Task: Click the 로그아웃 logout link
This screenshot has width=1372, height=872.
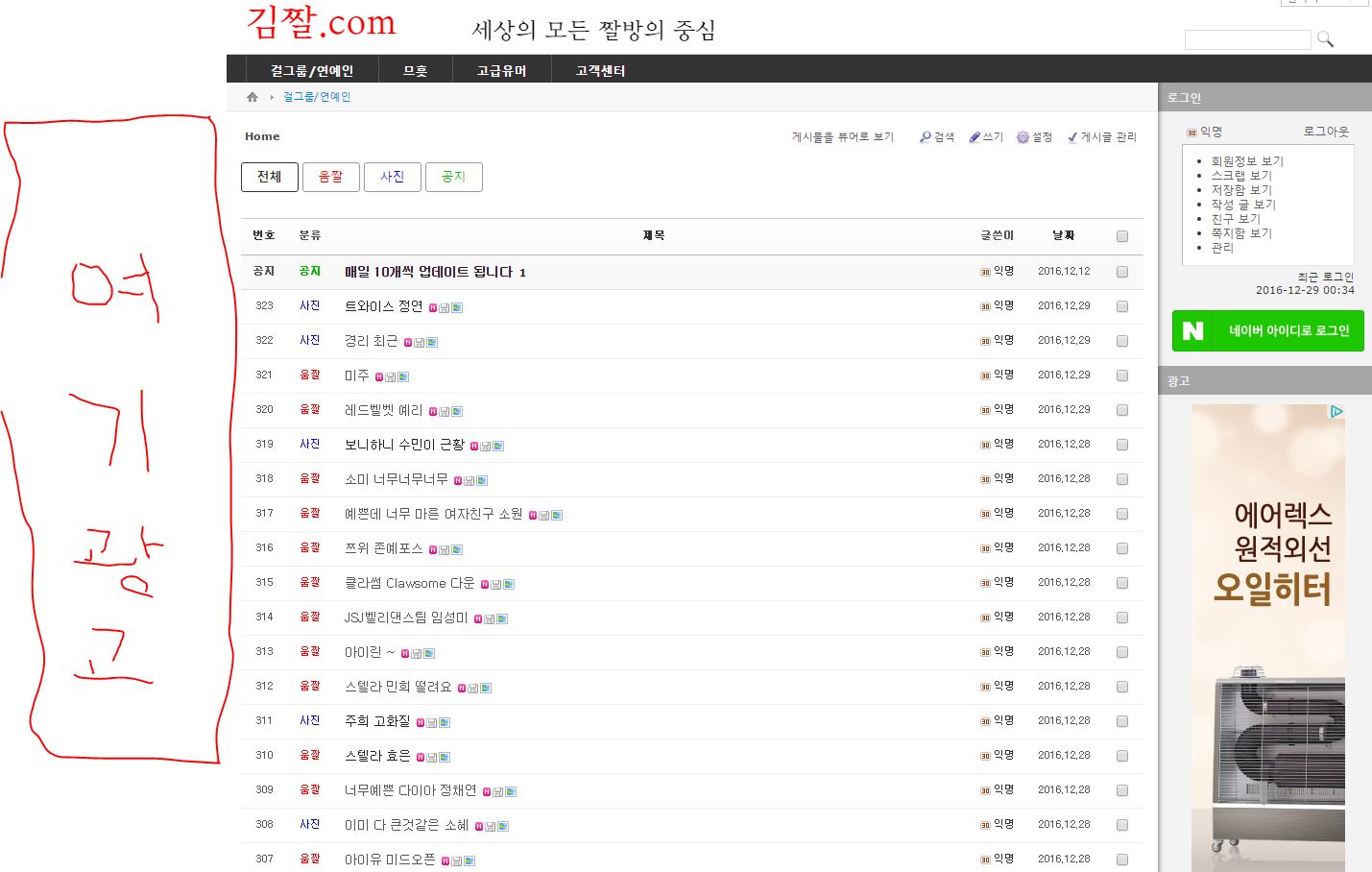Action: click(x=1325, y=132)
